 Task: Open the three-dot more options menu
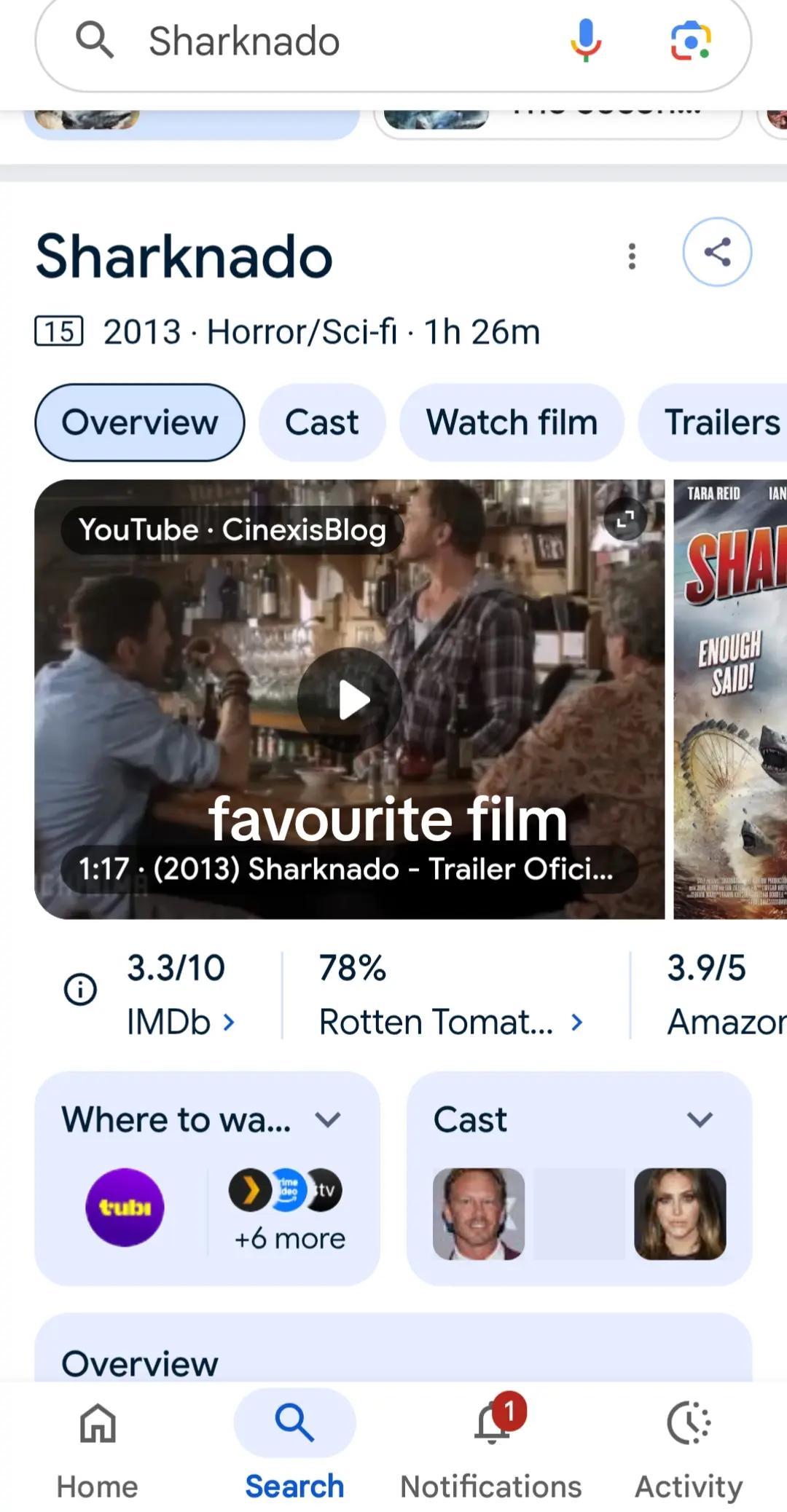[632, 256]
